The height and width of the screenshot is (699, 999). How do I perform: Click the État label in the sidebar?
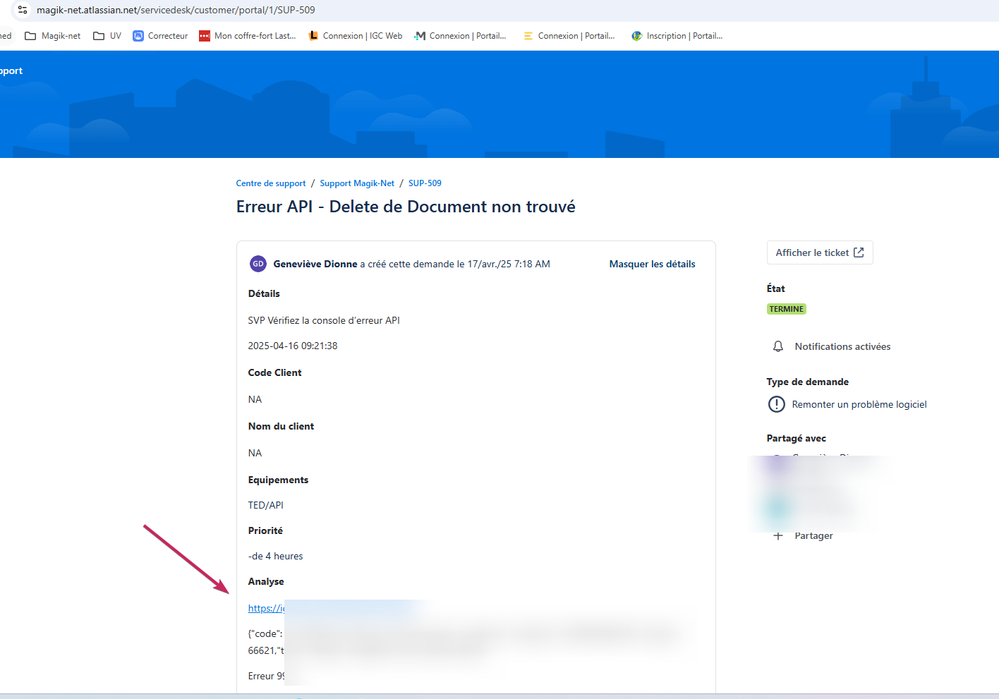tap(775, 289)
